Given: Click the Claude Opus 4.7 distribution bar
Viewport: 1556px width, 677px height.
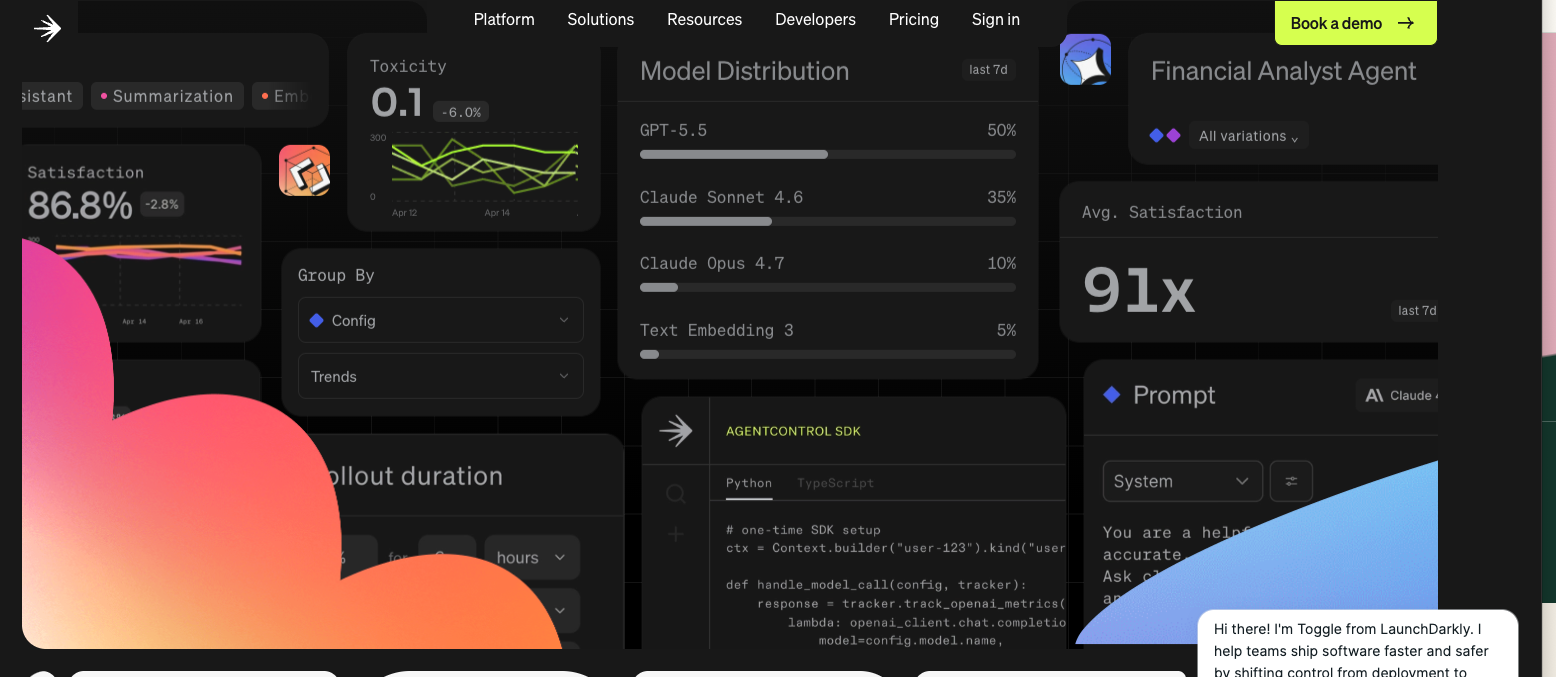Looking at the screenshot, I should click(x=828, y=288).
